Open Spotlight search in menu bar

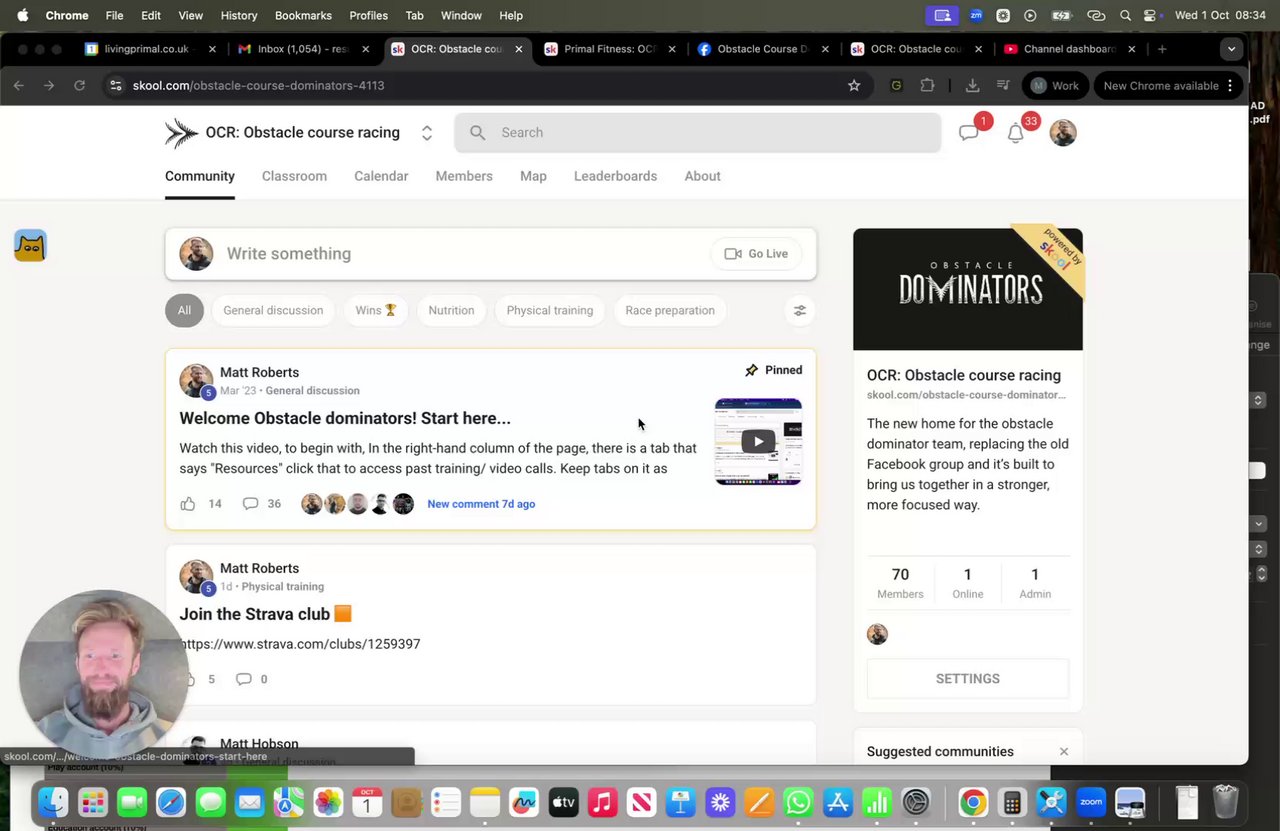pos(1125,15)
